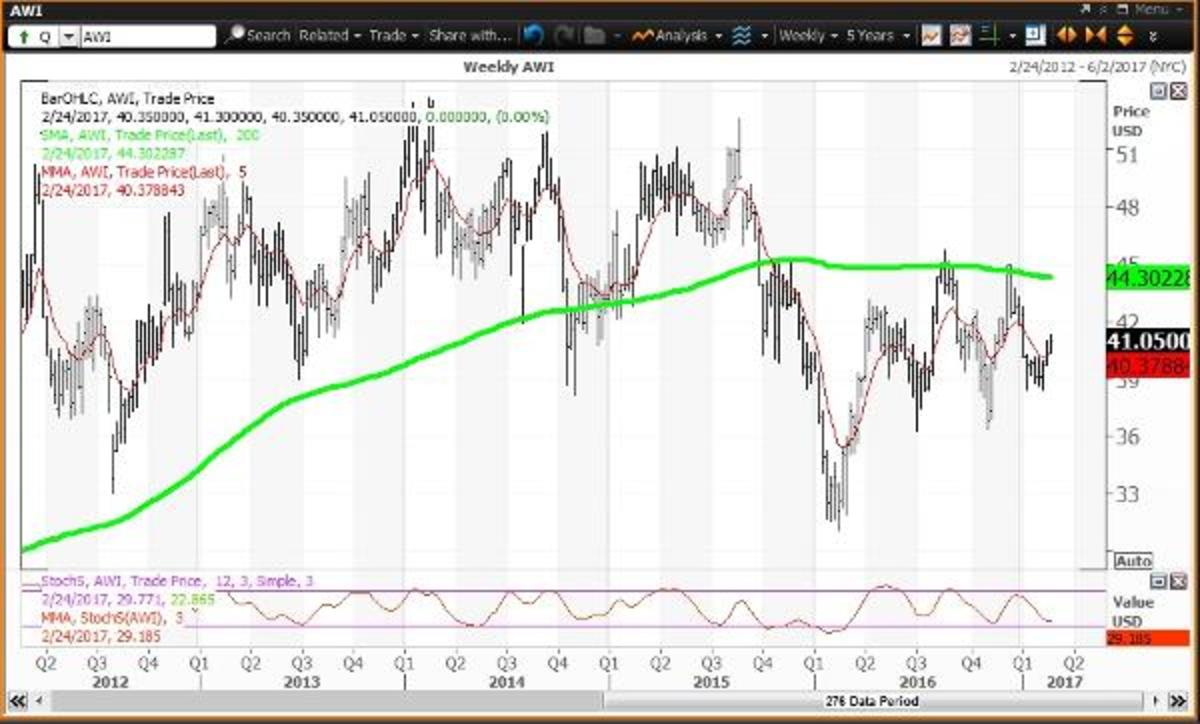1200x724 pixels.
Task: Click the 2/24/2012 - 6/2/2017 (NYC) date range
Action: pos(1097,66)
